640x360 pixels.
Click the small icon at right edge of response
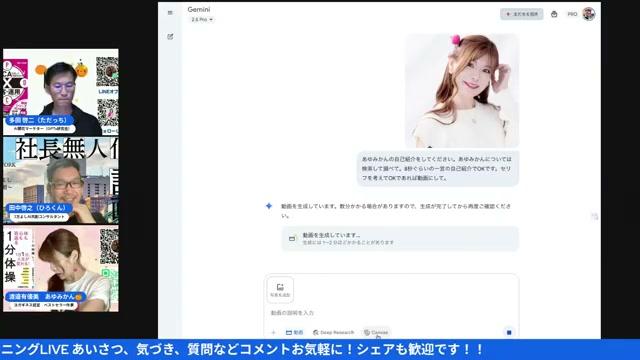[x=595, y=216]
